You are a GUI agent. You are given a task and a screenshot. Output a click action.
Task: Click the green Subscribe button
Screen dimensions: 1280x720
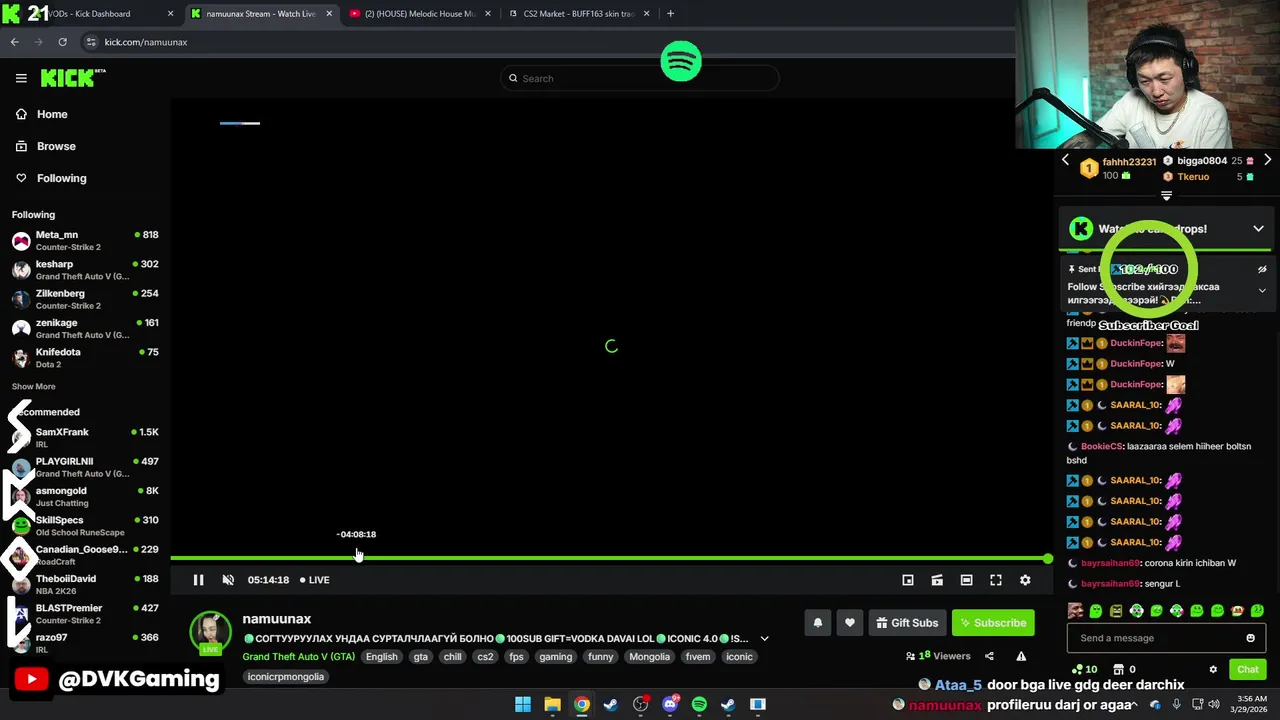point(993,623)
